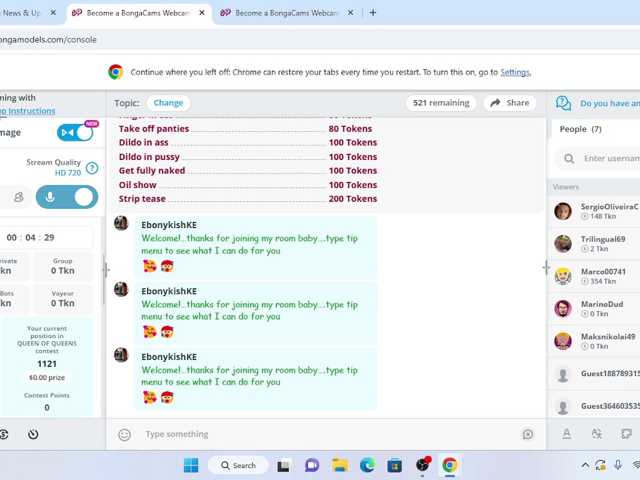Open File Explorer from the taskbar

click(x=340, y=465)
